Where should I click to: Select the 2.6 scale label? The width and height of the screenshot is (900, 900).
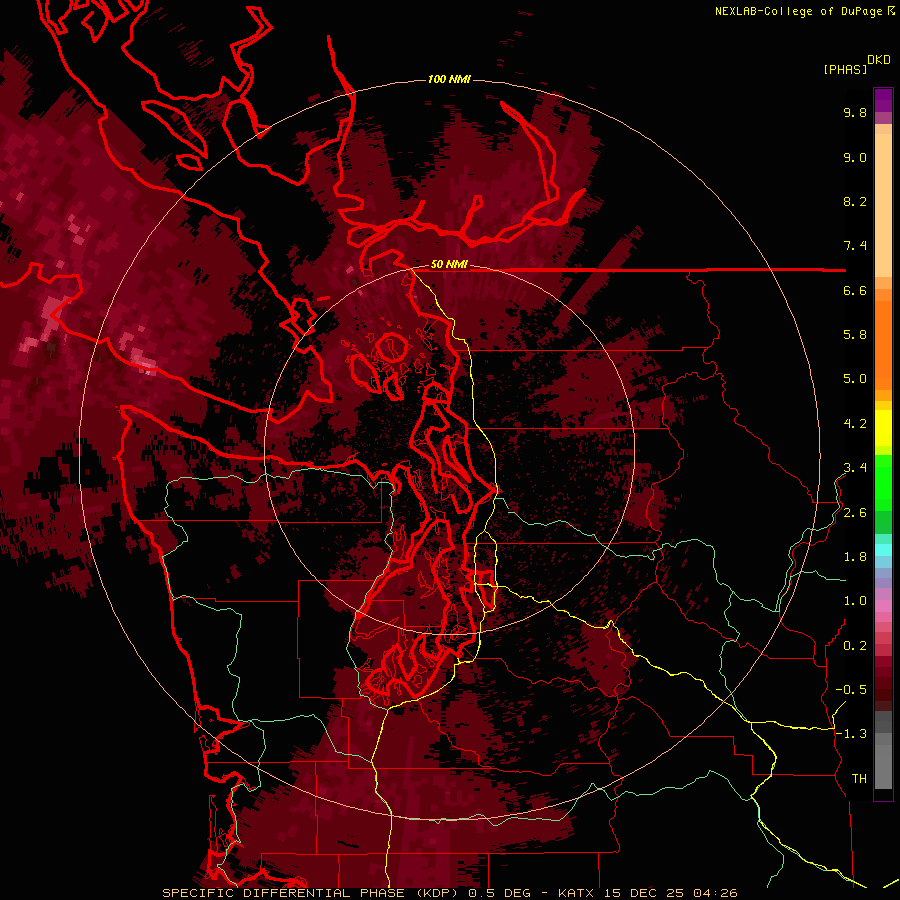[x=855, y=513]
